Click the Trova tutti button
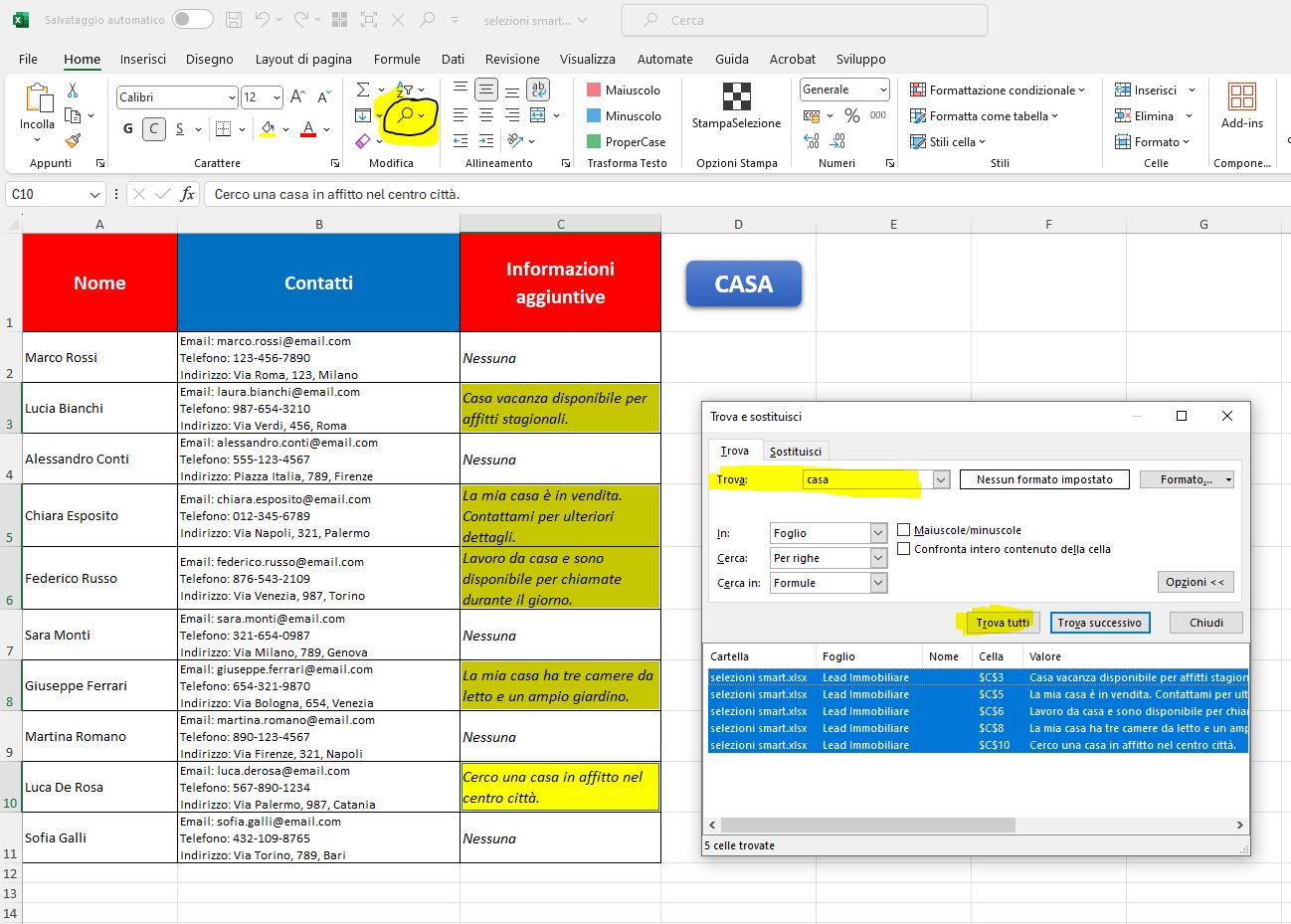1291x924 pixels. pos(1003,623)
